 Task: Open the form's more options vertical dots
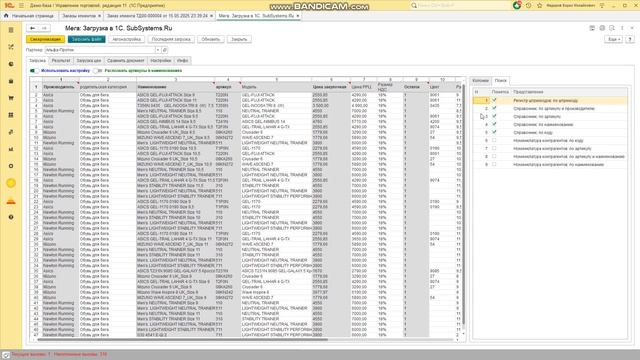(x=622, y=28)
